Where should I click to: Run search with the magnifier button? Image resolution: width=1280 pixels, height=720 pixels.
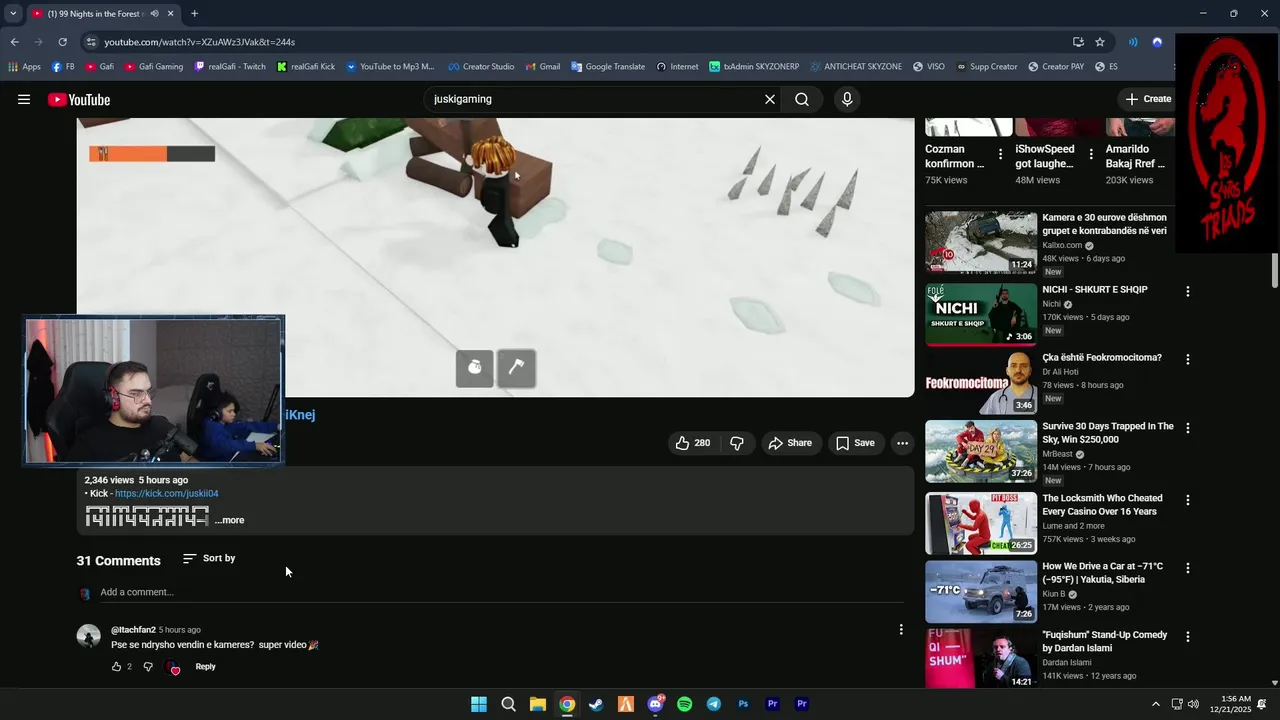click(802, 99)
